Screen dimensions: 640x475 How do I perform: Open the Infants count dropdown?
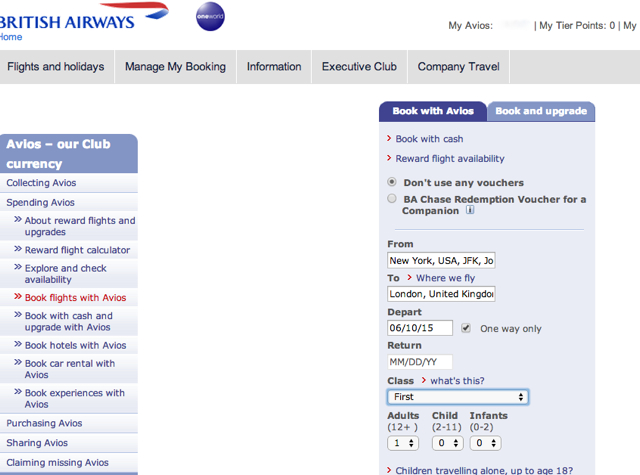click(485, 443)
